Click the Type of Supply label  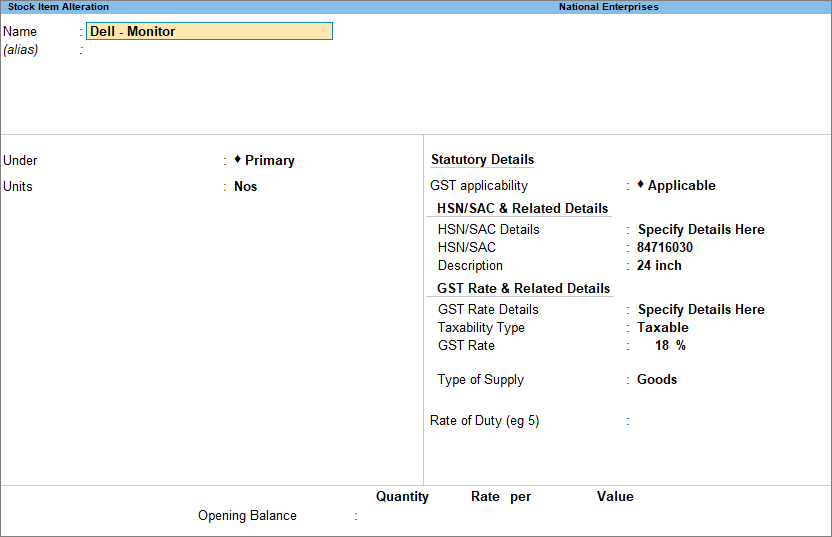tap(480, 379)
